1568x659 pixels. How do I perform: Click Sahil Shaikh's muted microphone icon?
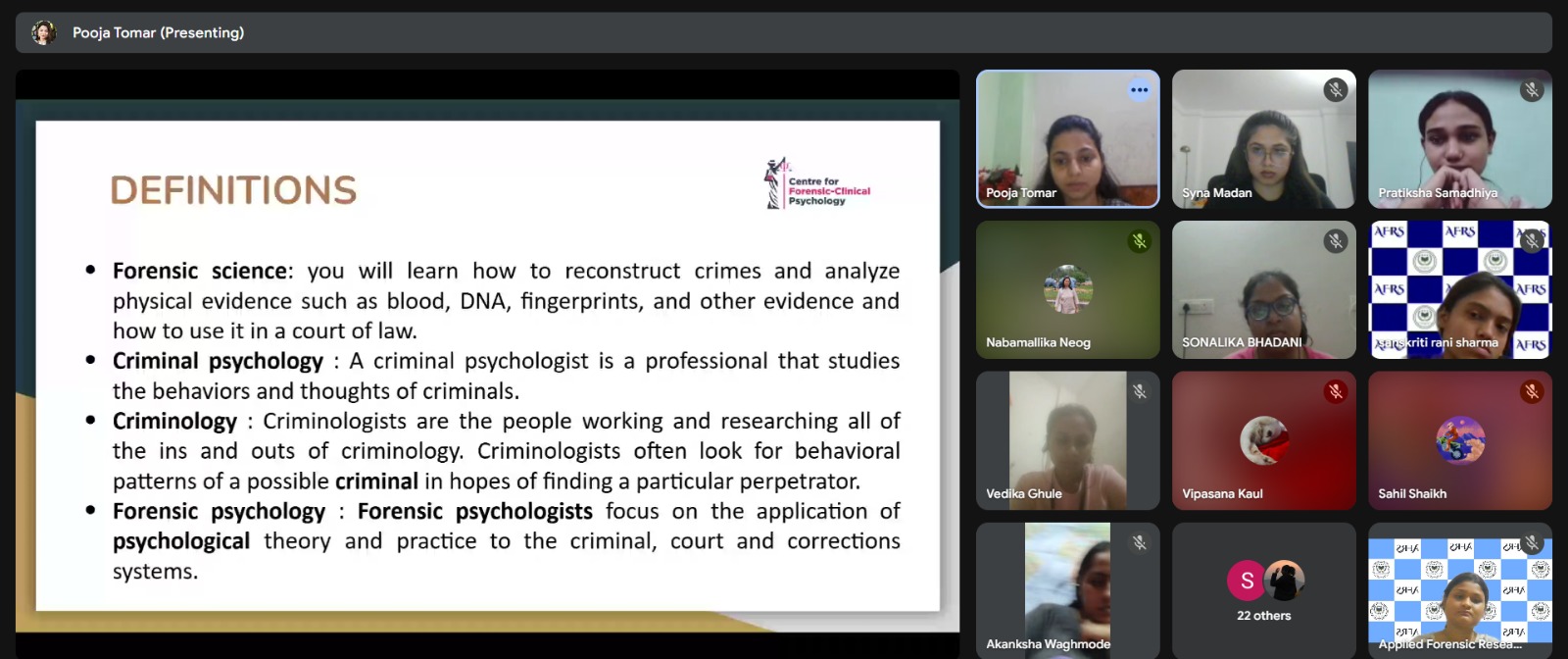(1532, 391)
